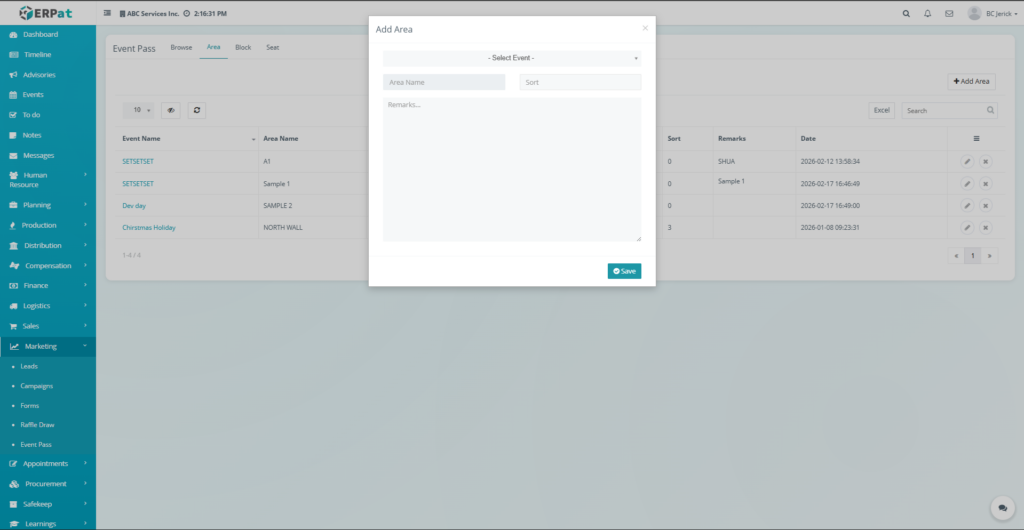Go to Timeline in sidebar
The image size is (1024, 530).
point(48,55)
